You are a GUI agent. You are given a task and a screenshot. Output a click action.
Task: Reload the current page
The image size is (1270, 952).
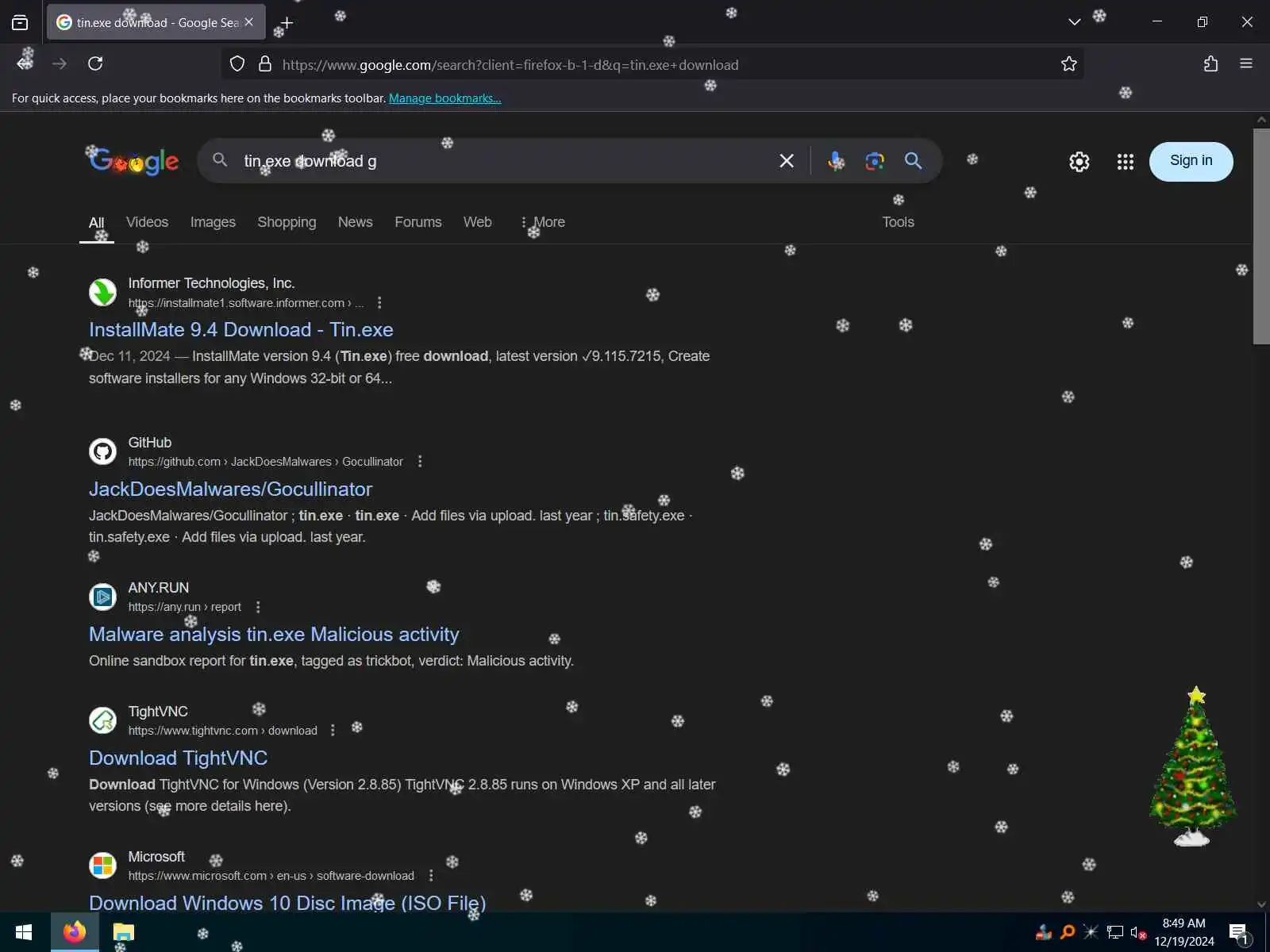pos(95,63)
